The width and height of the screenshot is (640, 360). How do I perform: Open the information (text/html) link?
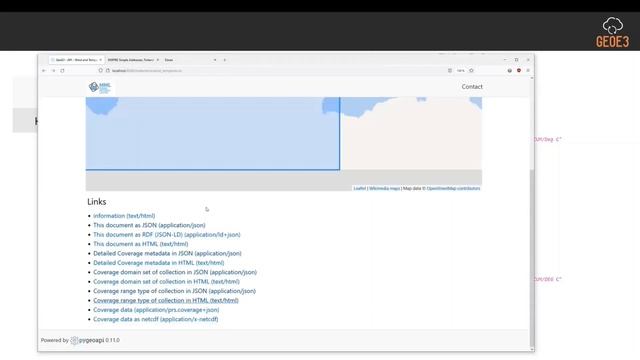click(124, 216)
